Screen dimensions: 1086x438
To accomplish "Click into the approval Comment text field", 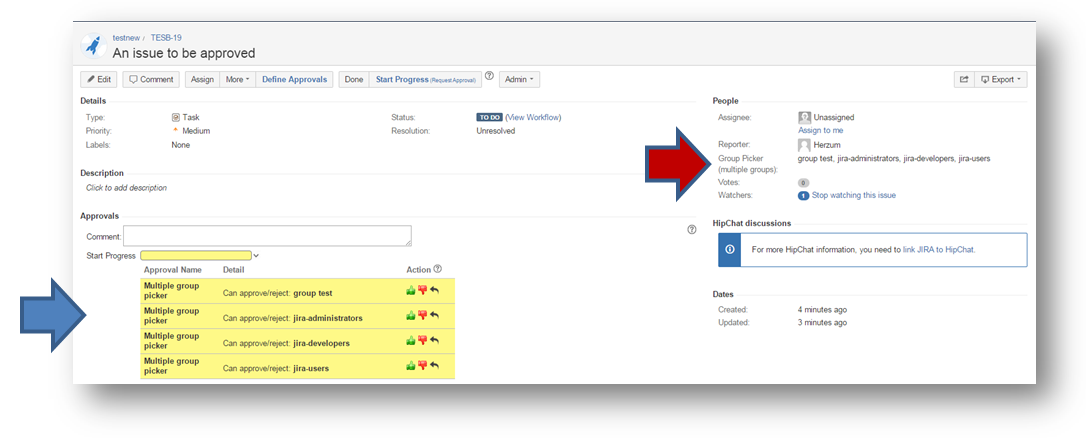I will coord(267,235).
